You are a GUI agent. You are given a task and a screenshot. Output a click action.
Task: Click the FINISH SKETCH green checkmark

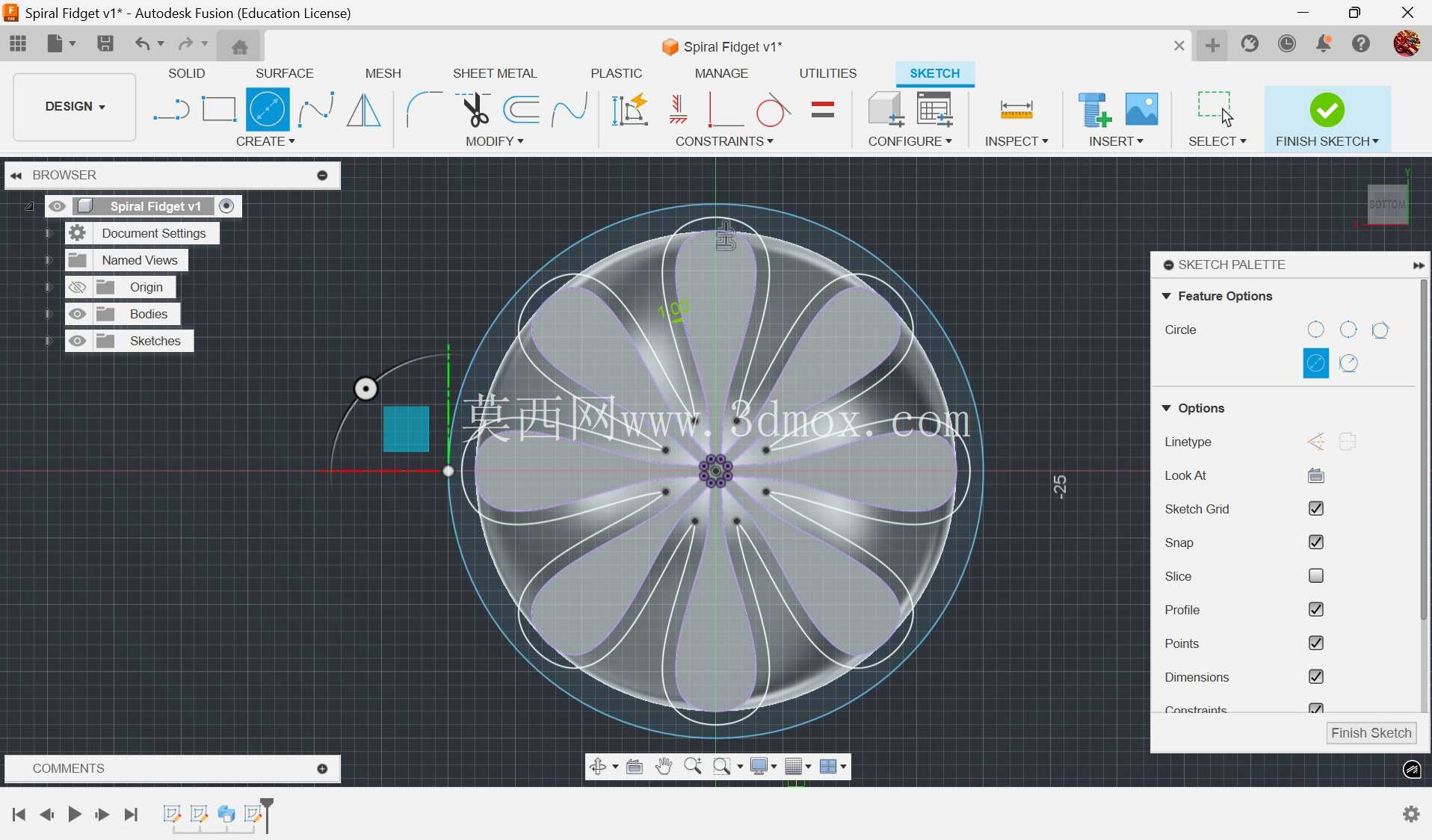click(1327, 110)
